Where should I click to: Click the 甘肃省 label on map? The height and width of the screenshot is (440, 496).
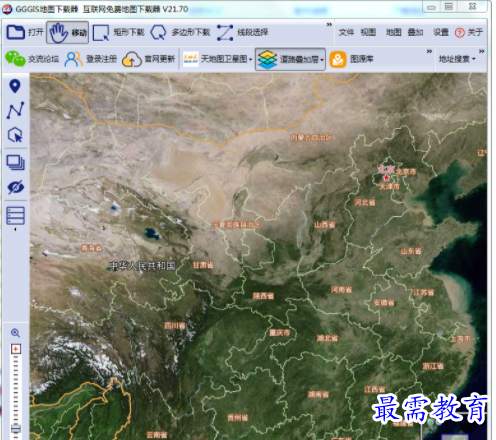[x=203, y=265]
